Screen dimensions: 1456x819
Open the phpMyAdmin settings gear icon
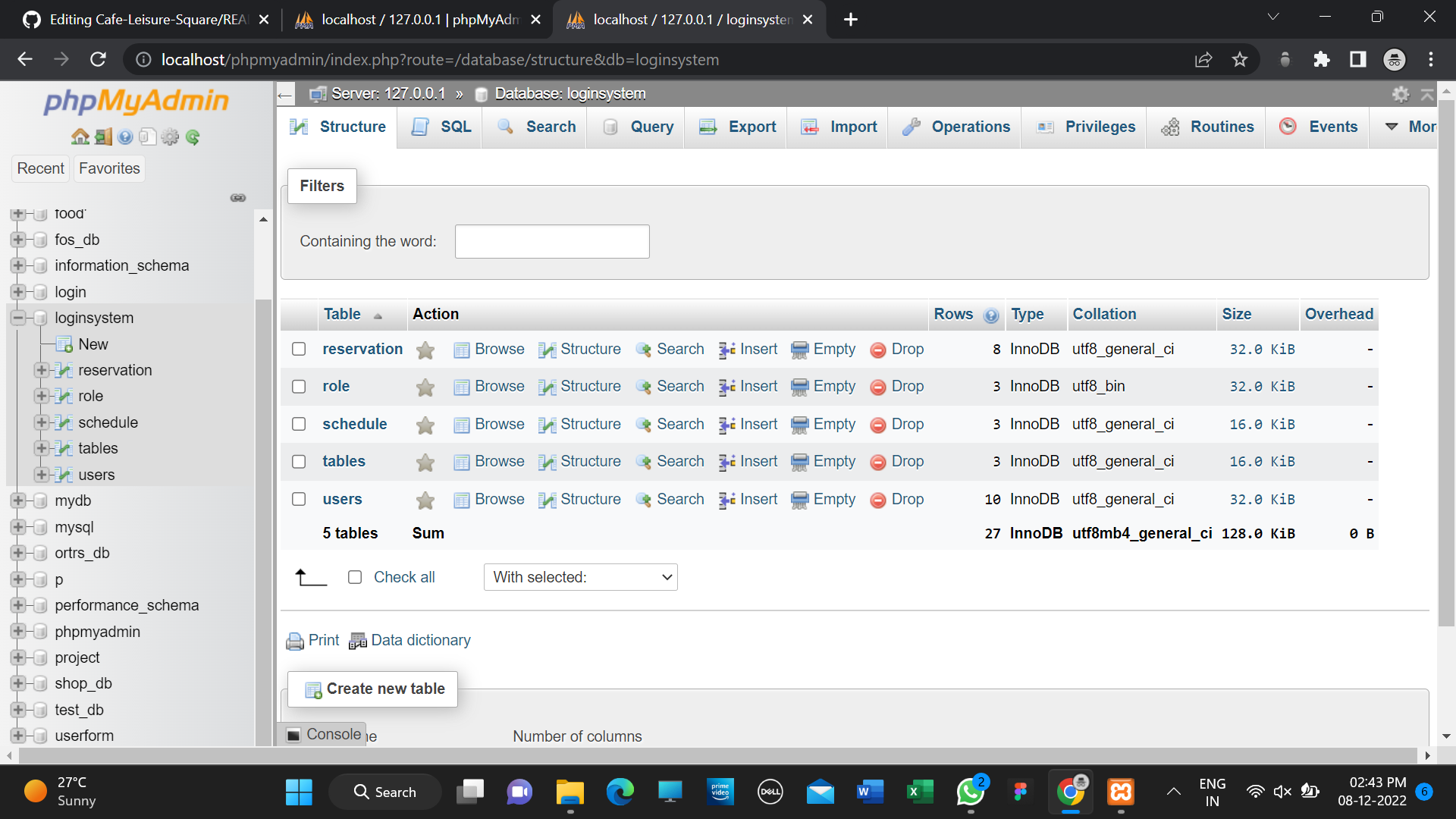170,136
